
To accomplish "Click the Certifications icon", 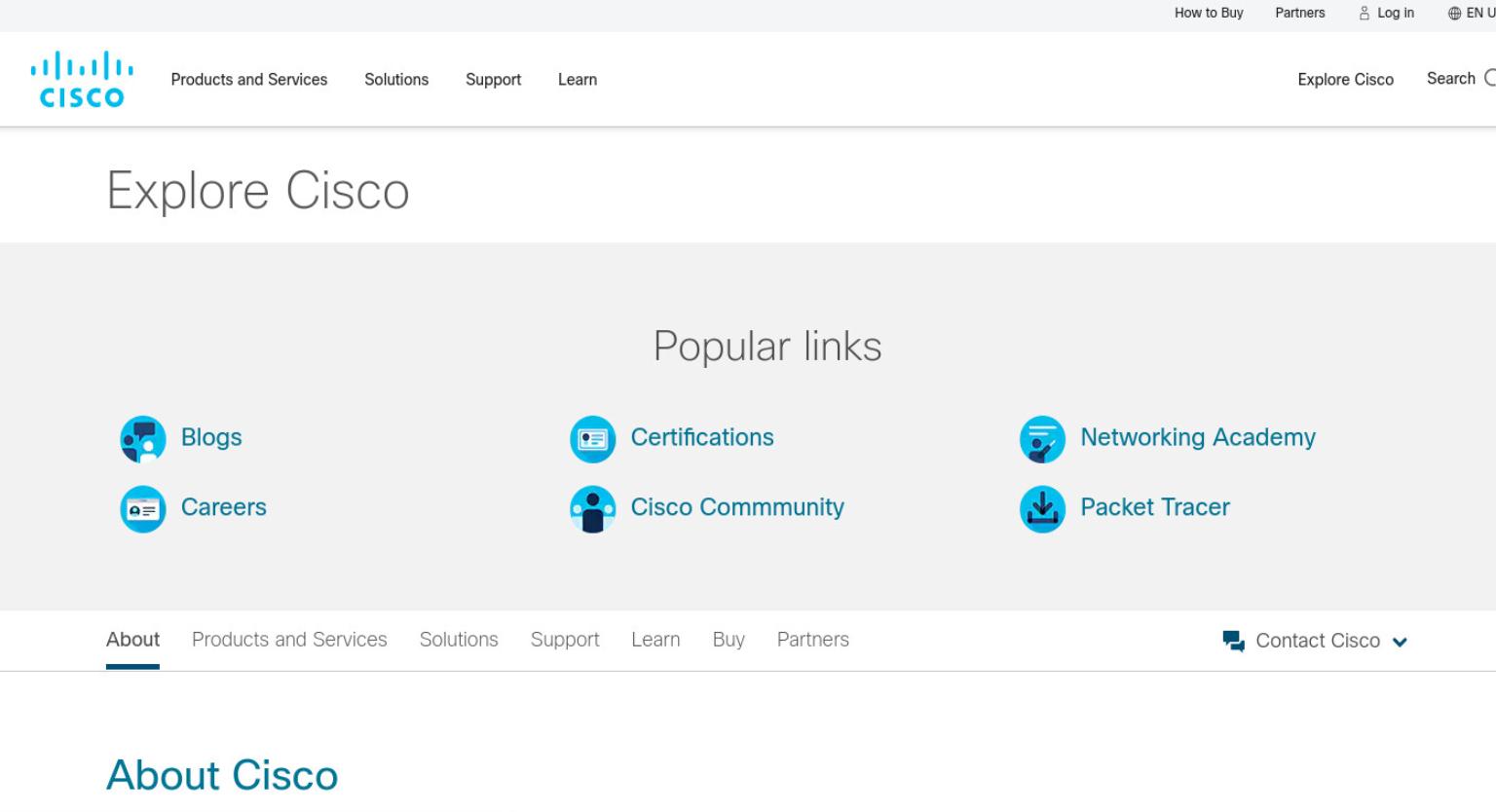I will pyautogui.click(x=593, y=439).
